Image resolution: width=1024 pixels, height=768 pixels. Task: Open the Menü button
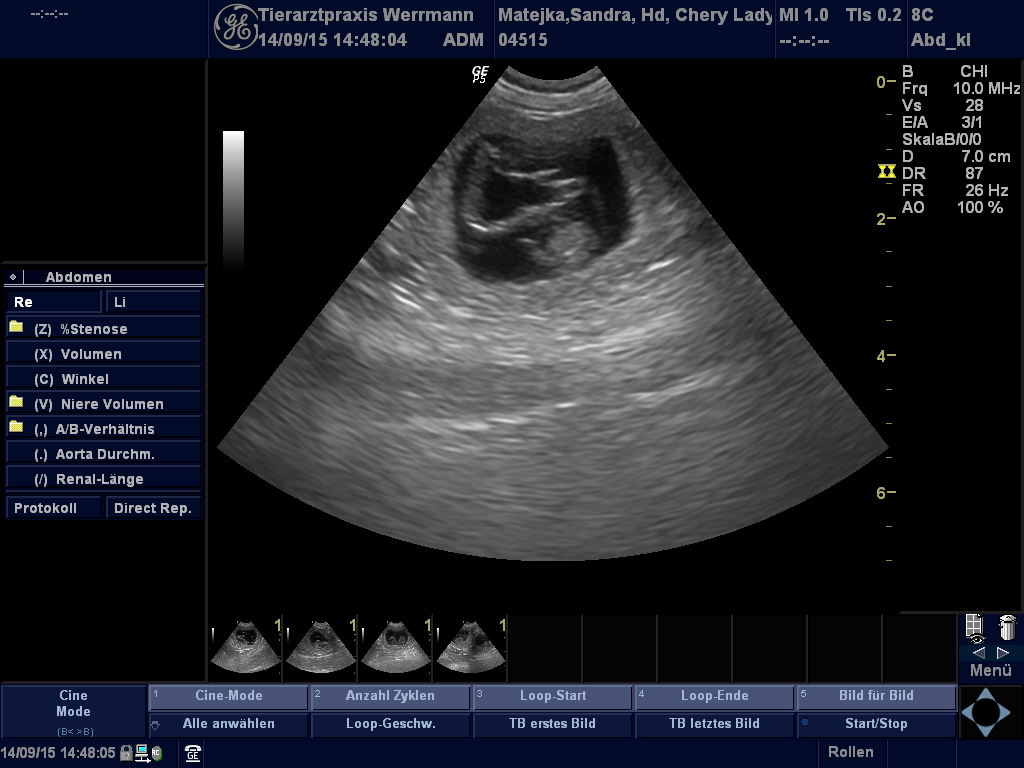990,671
